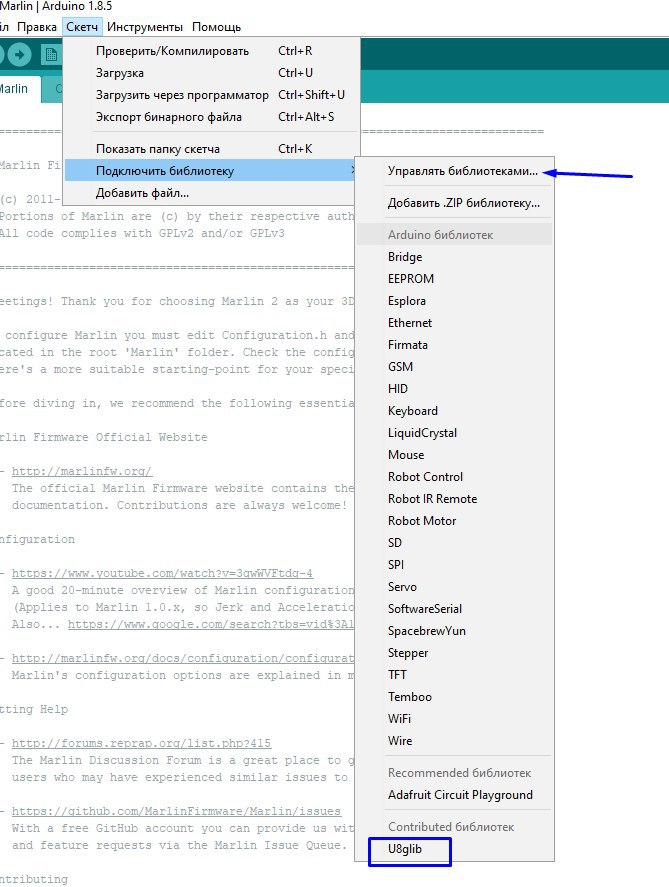Select Экспорт бинарного файла

tap(212, 117)
